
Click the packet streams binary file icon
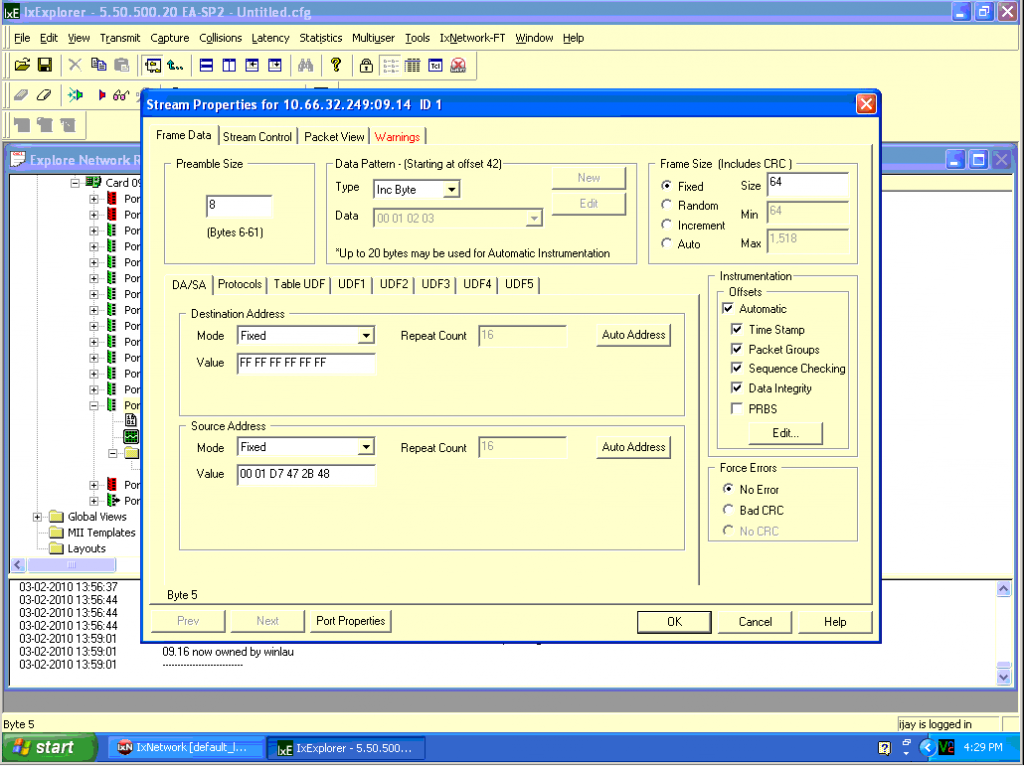click(x=131, y=420)
